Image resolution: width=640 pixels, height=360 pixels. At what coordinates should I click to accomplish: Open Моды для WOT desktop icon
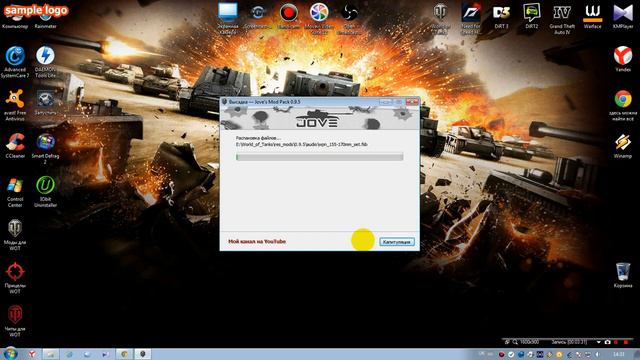coord(15,234)
